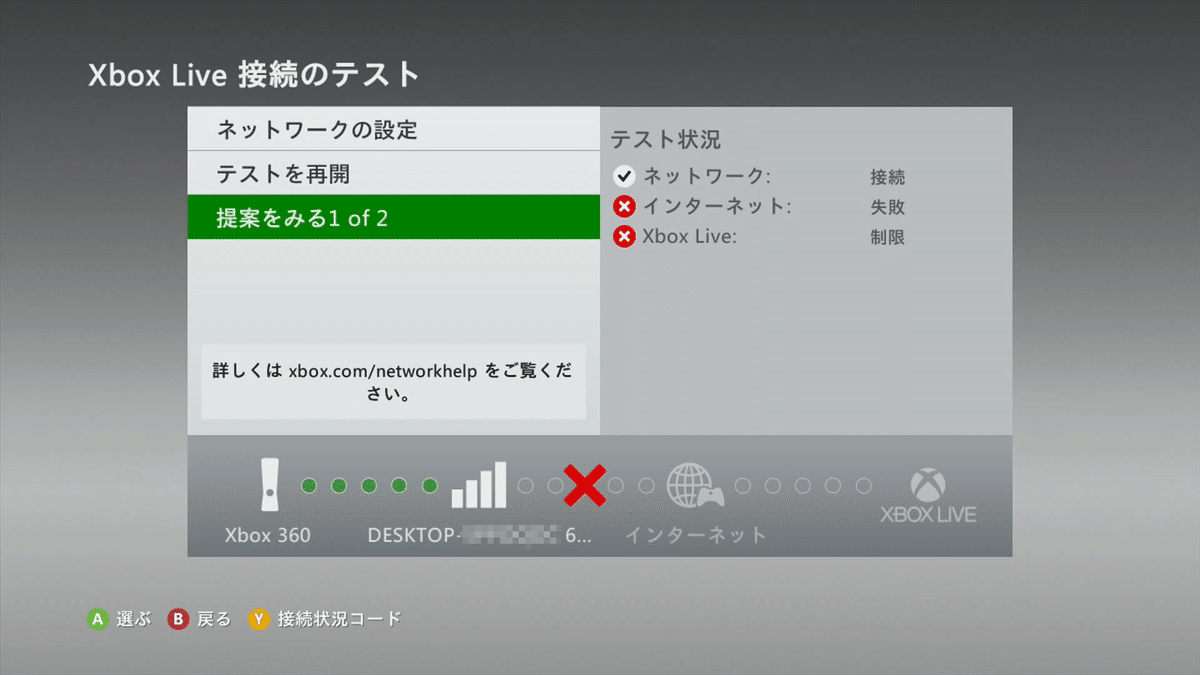This screenshot has width=1200, height=675.
Task: Click the red error icon beside インターネット
Action: click(x=624, y=207)
